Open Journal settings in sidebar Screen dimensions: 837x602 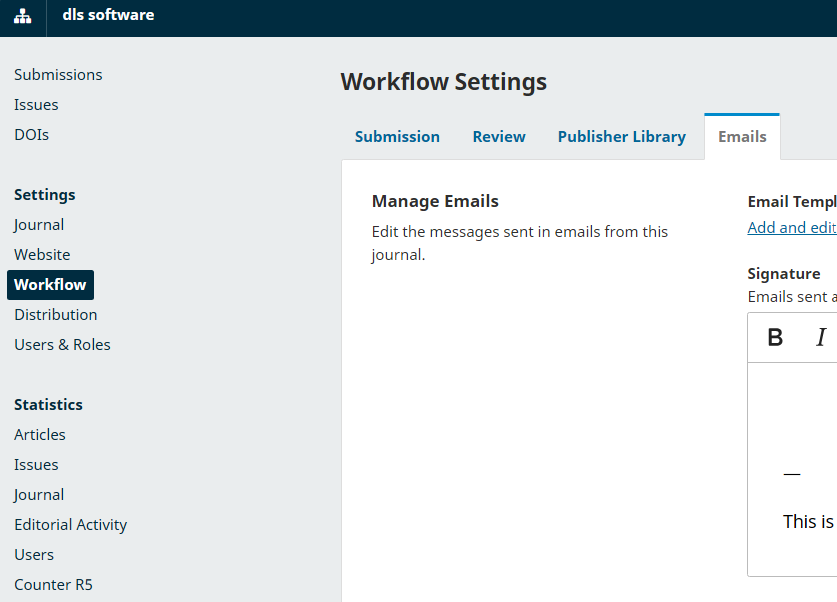pos(39,225)
